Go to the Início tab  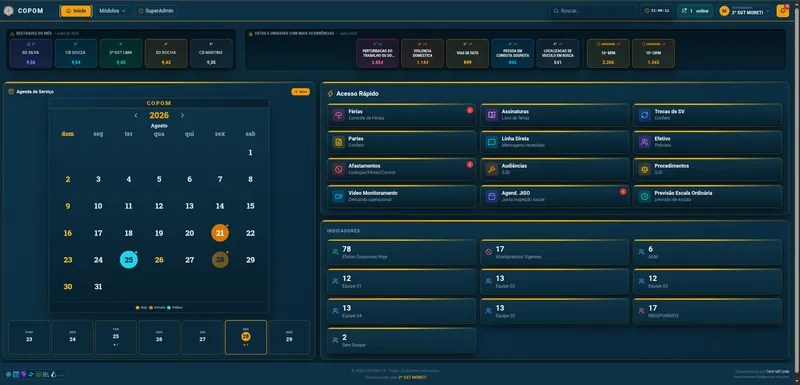(x=76, y=11)
